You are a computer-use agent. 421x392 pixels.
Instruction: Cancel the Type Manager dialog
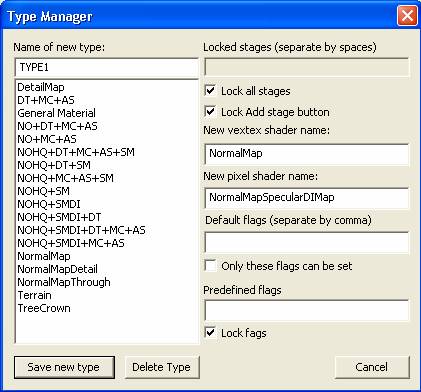(372, 367)
